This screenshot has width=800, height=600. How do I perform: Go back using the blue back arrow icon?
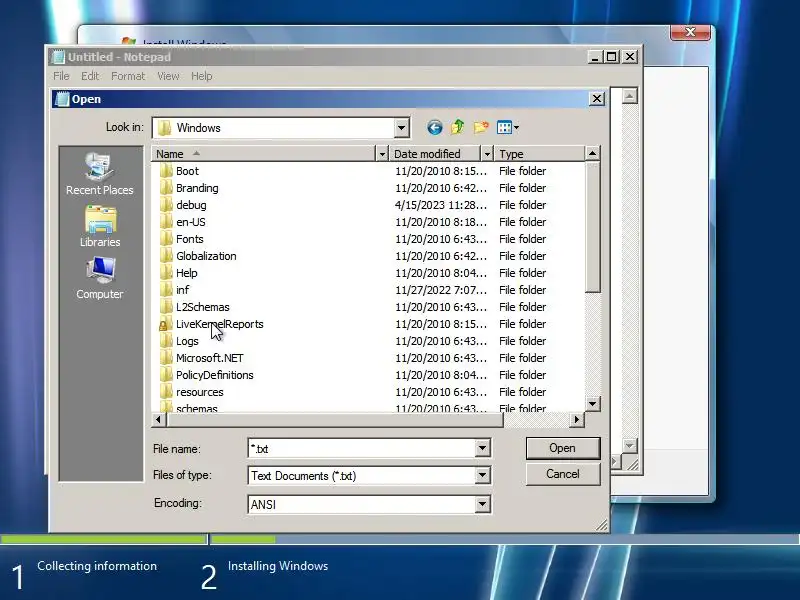click(434, 128)
